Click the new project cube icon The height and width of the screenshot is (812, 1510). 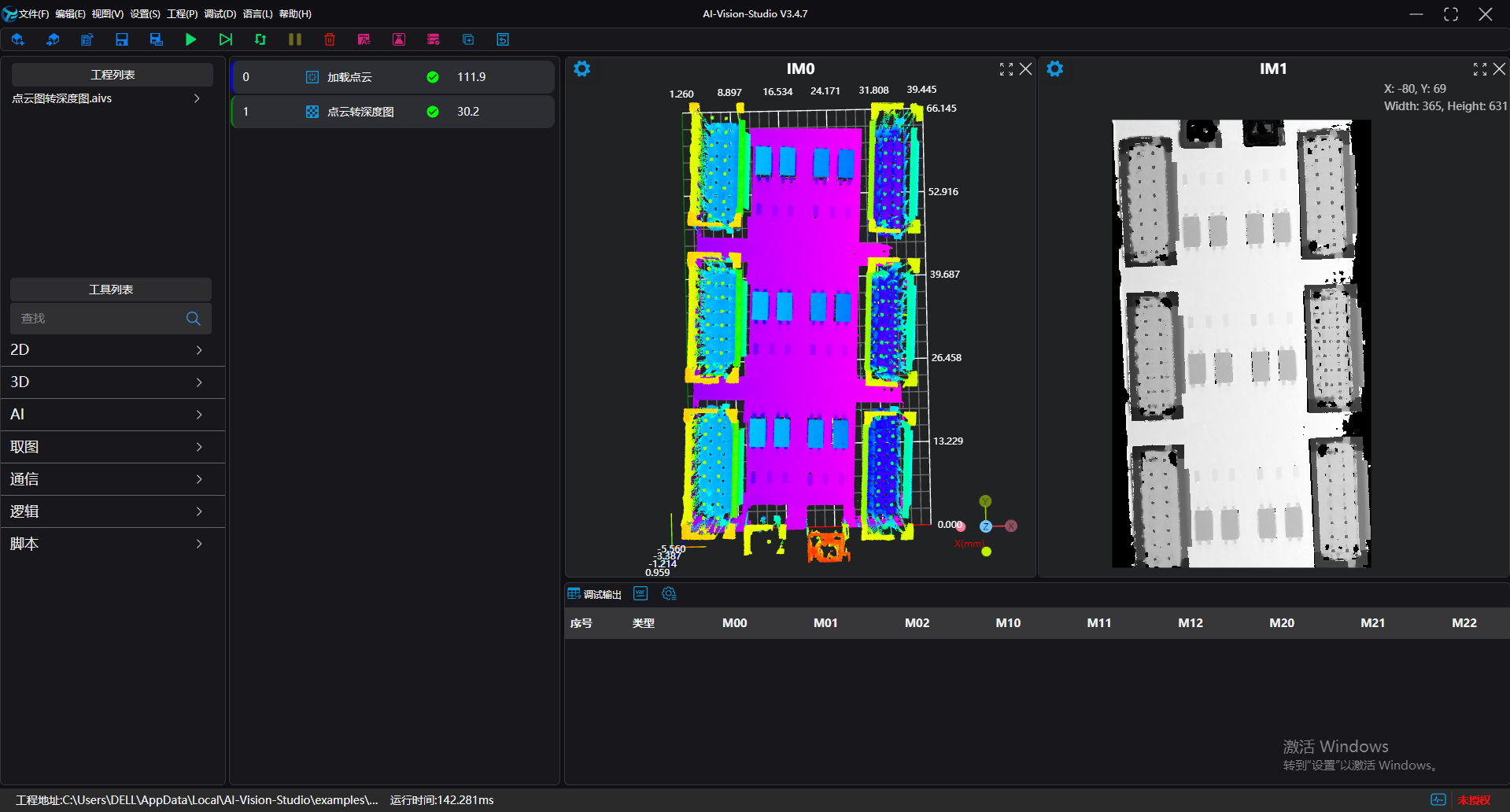click(x=18, y=39)
